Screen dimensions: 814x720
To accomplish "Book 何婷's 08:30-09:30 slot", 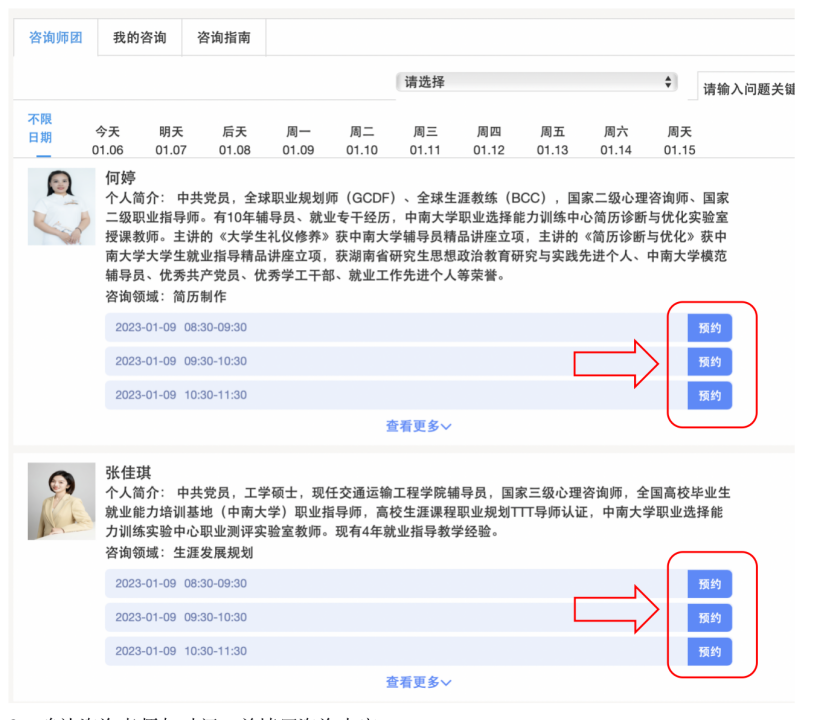I will 709,328.
